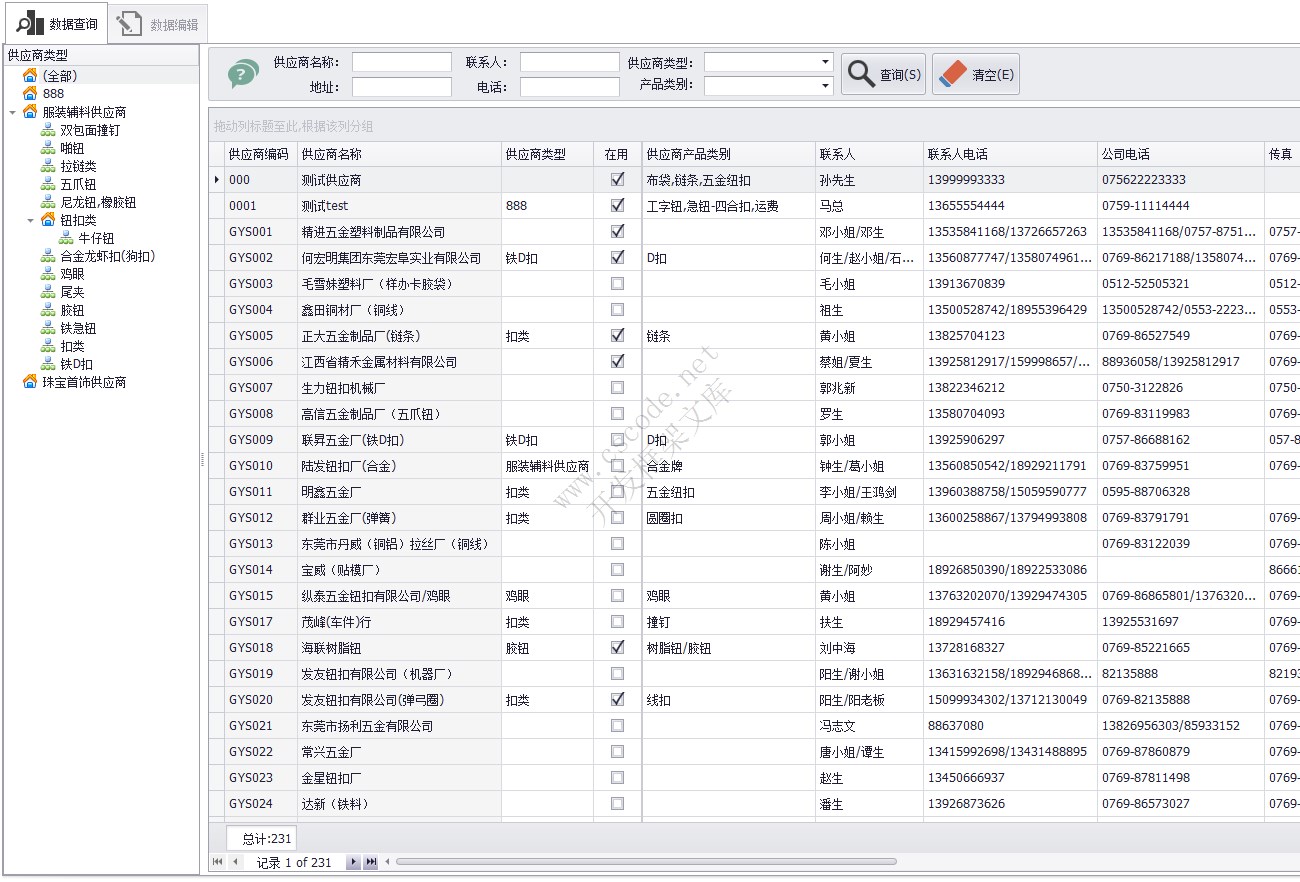The height and width of the screenshot is (882, 1300).
Task: Click row indicator arrow of row 000
Action: (217, 180)
